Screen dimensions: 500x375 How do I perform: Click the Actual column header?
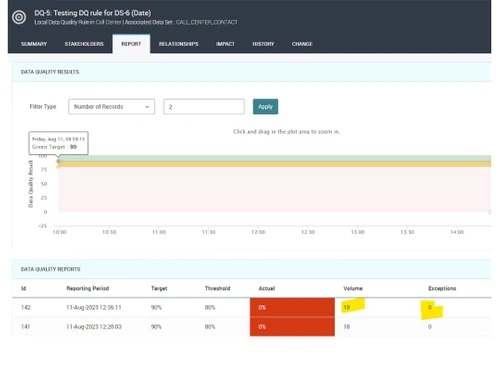267,288
